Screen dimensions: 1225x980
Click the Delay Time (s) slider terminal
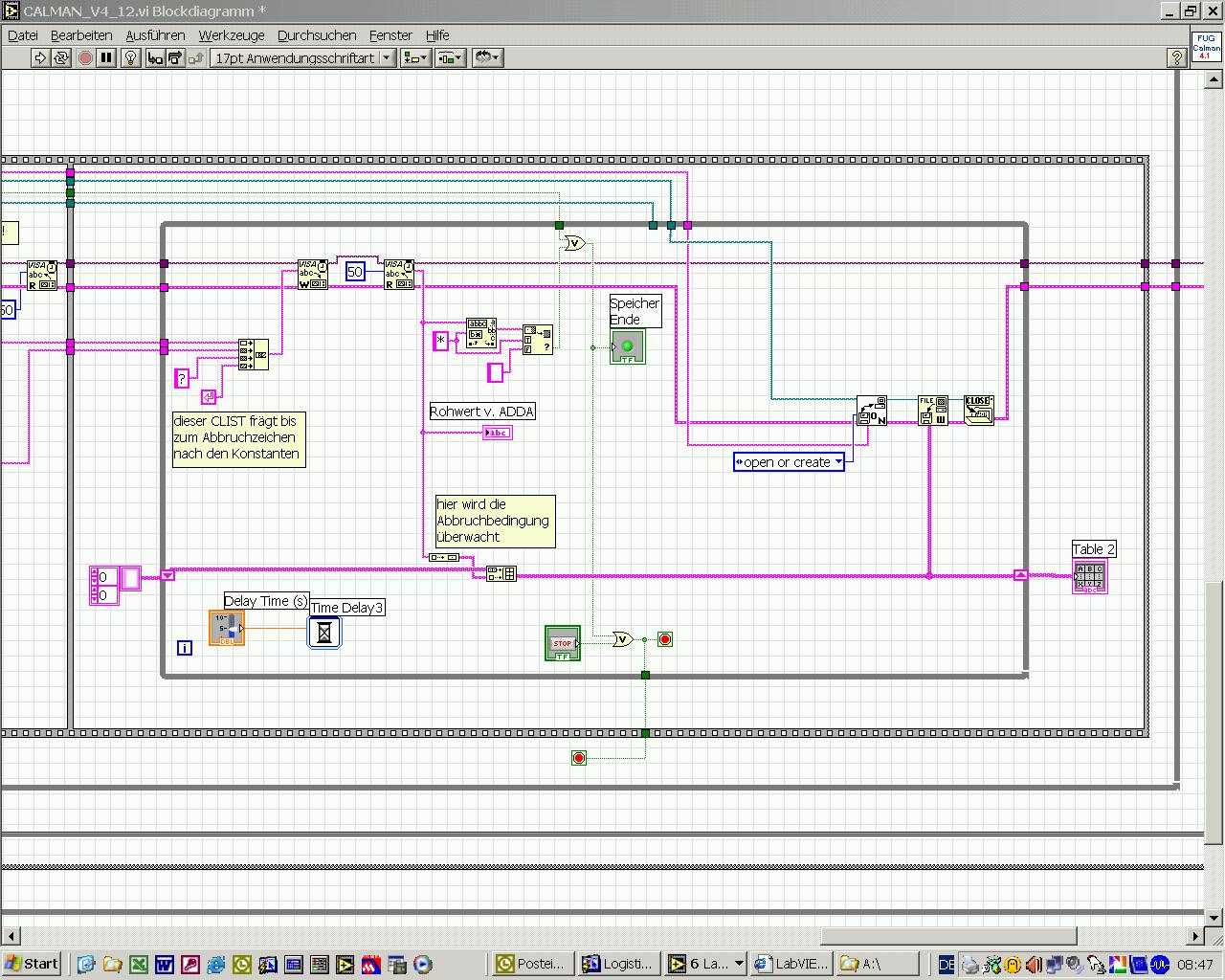point(227,628)
